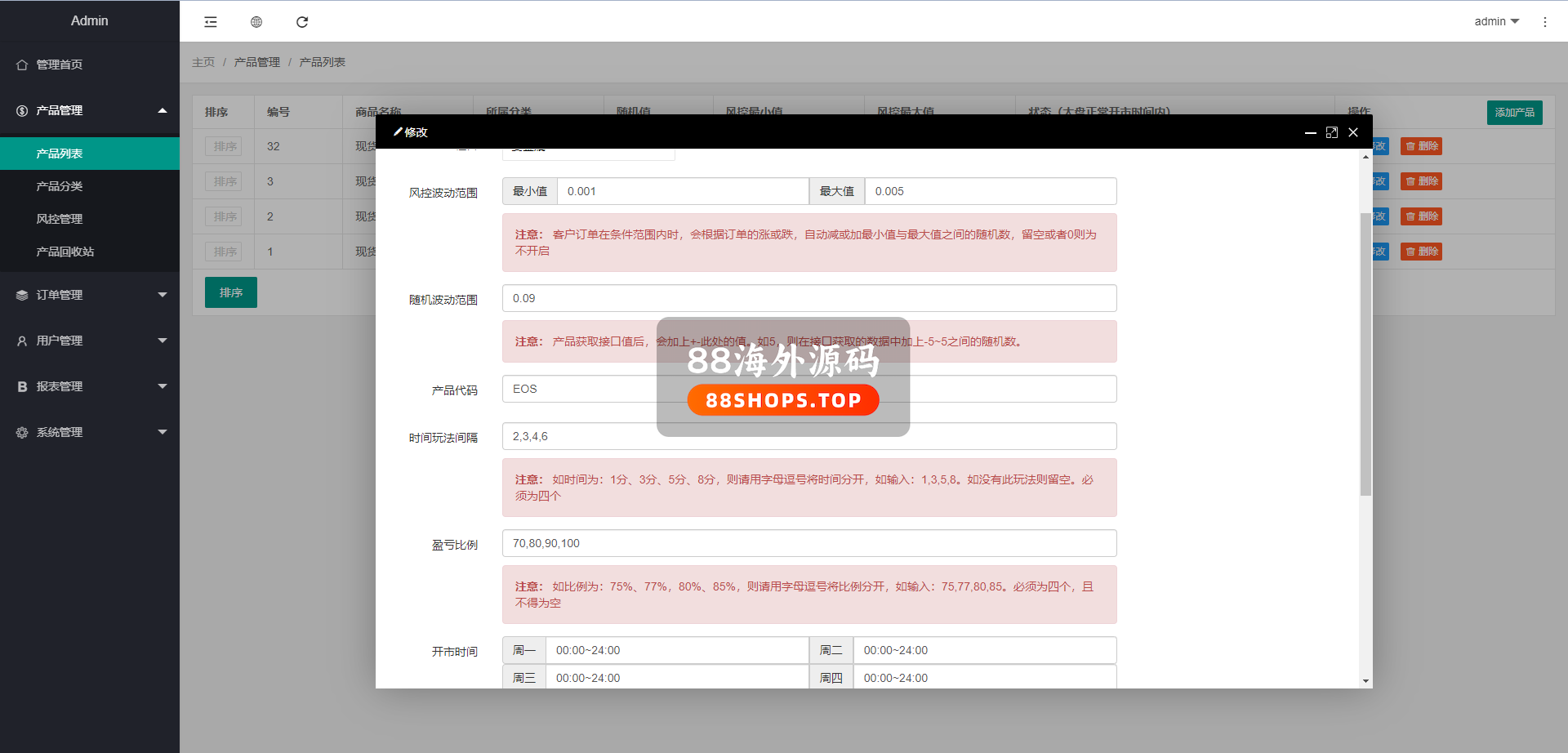Click the 盈亏比例 input field
The height and width of the screenshot is (753, 1568).
808,543
